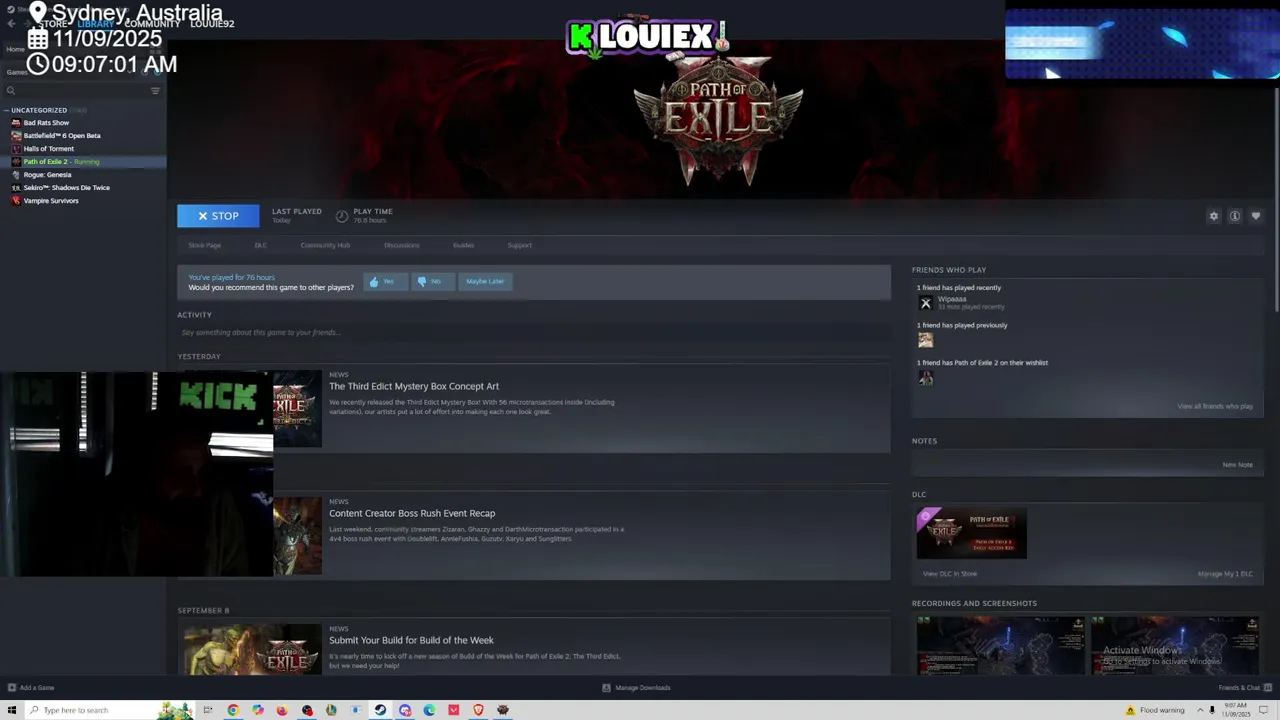Image resolution: width=1280 pixels, height=720 pixels.
Task: Open the Windows notification center icon
Action: pos(1264,710)
